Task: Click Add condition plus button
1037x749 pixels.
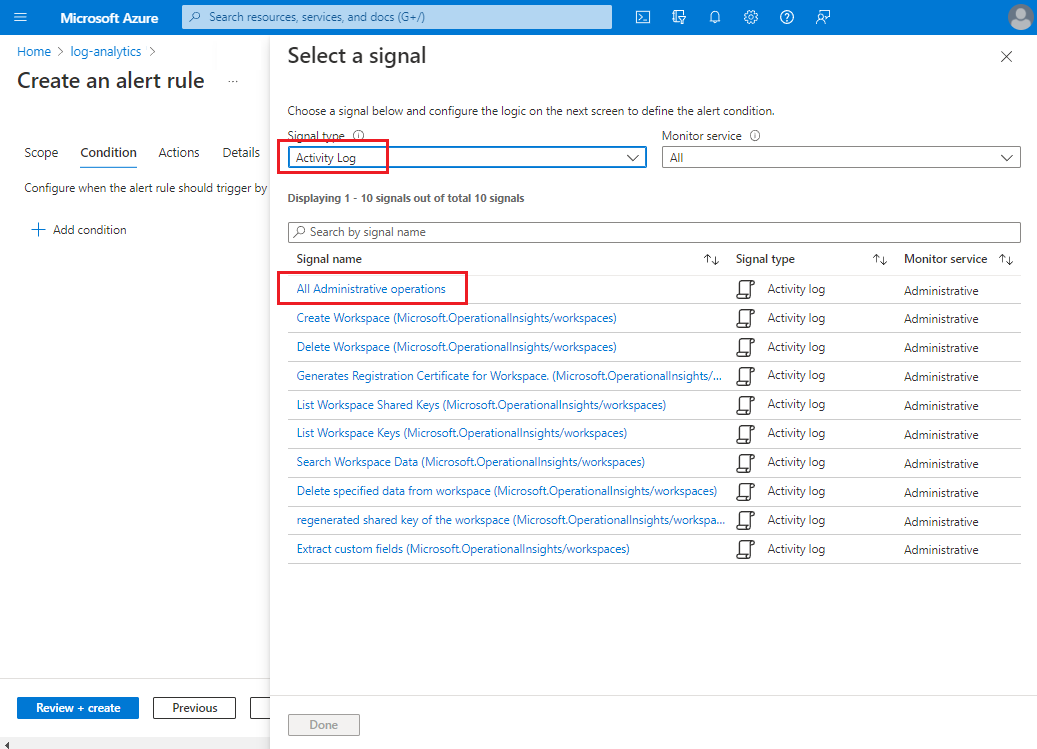Action: (x=79, y=230)
